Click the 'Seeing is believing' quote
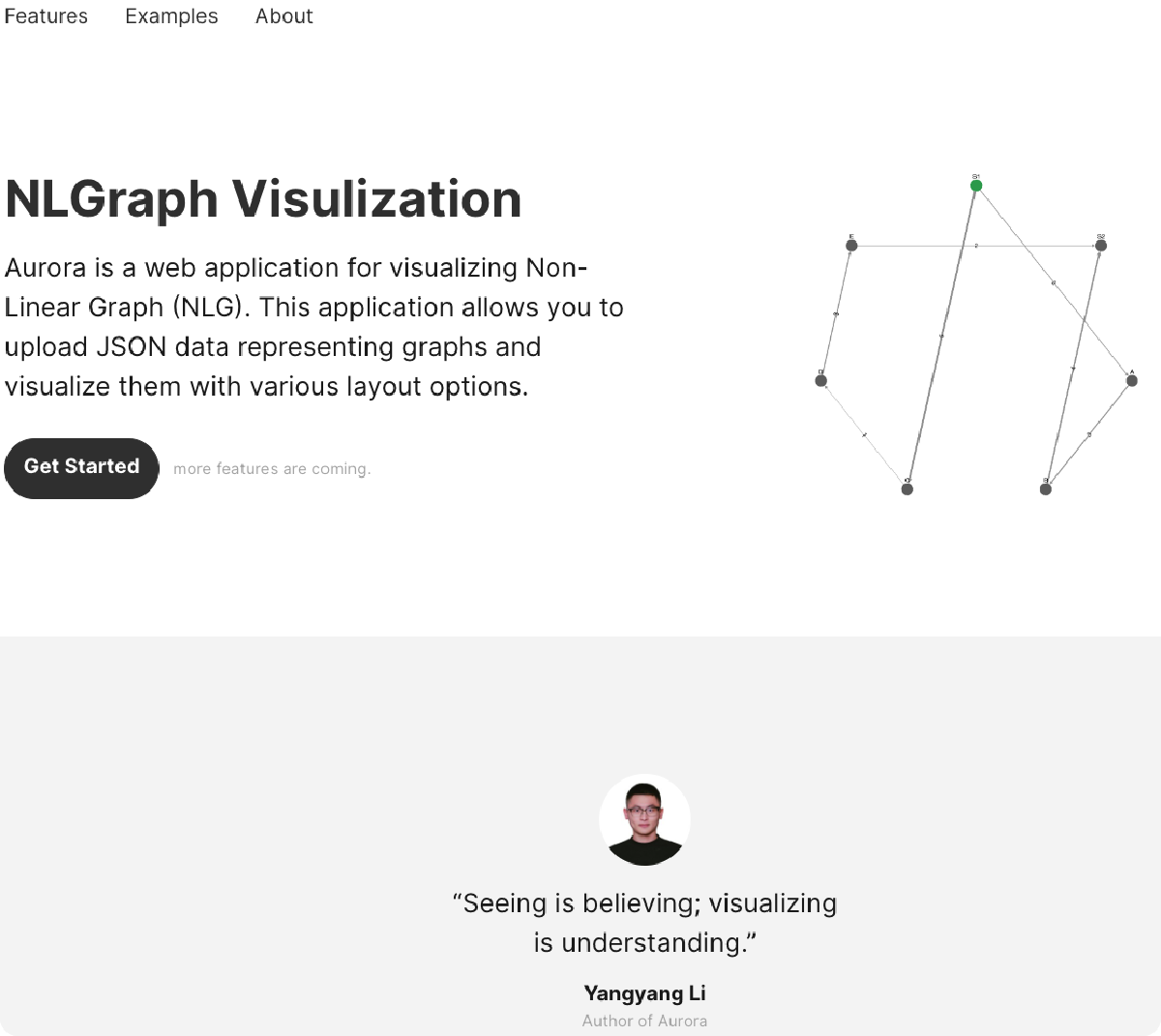This screenshot has width=1161, height=1036. click(644, 923)
